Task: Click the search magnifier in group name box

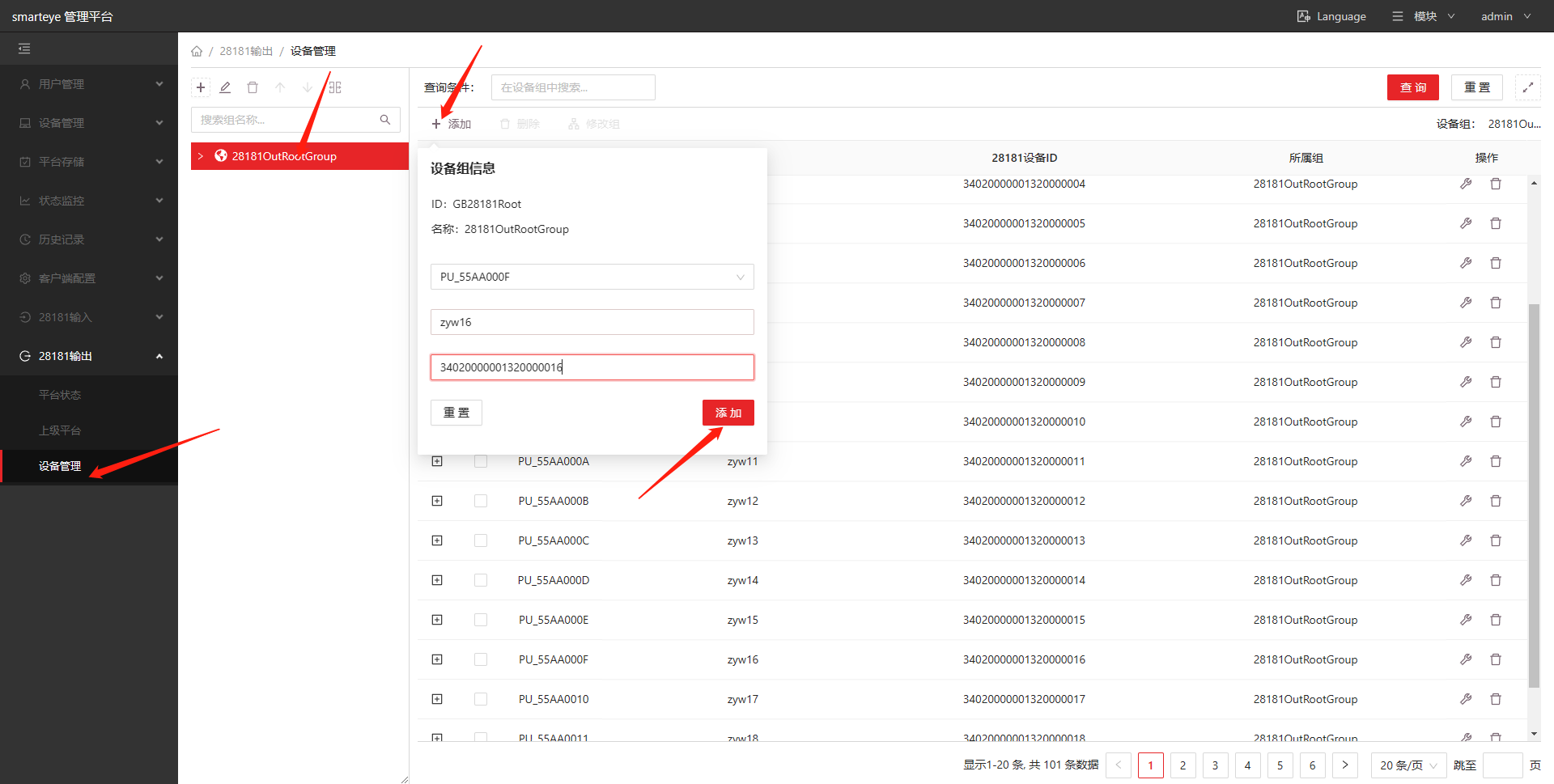Action: pyautogui.click(x=385, y=120)
